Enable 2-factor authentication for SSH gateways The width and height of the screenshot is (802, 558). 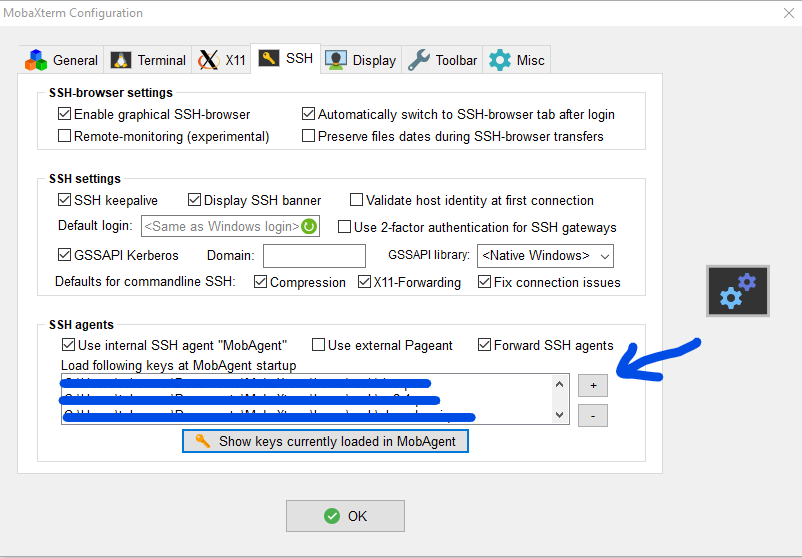tap(345, 227)
